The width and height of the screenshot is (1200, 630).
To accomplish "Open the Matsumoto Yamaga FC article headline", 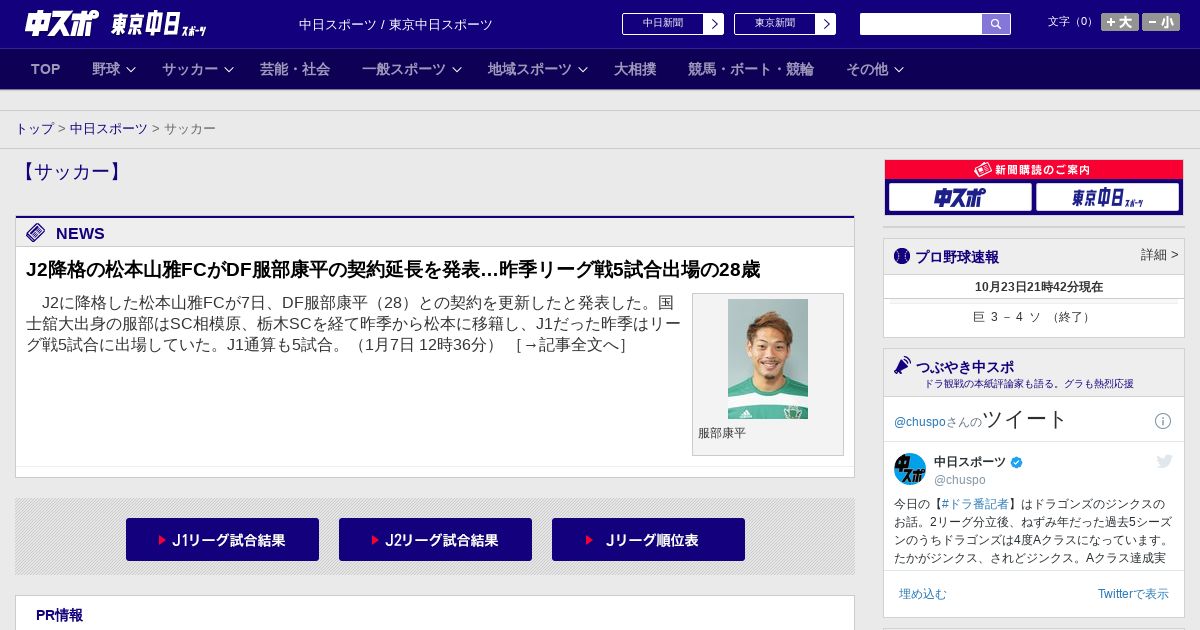I will tap(393, 269).
